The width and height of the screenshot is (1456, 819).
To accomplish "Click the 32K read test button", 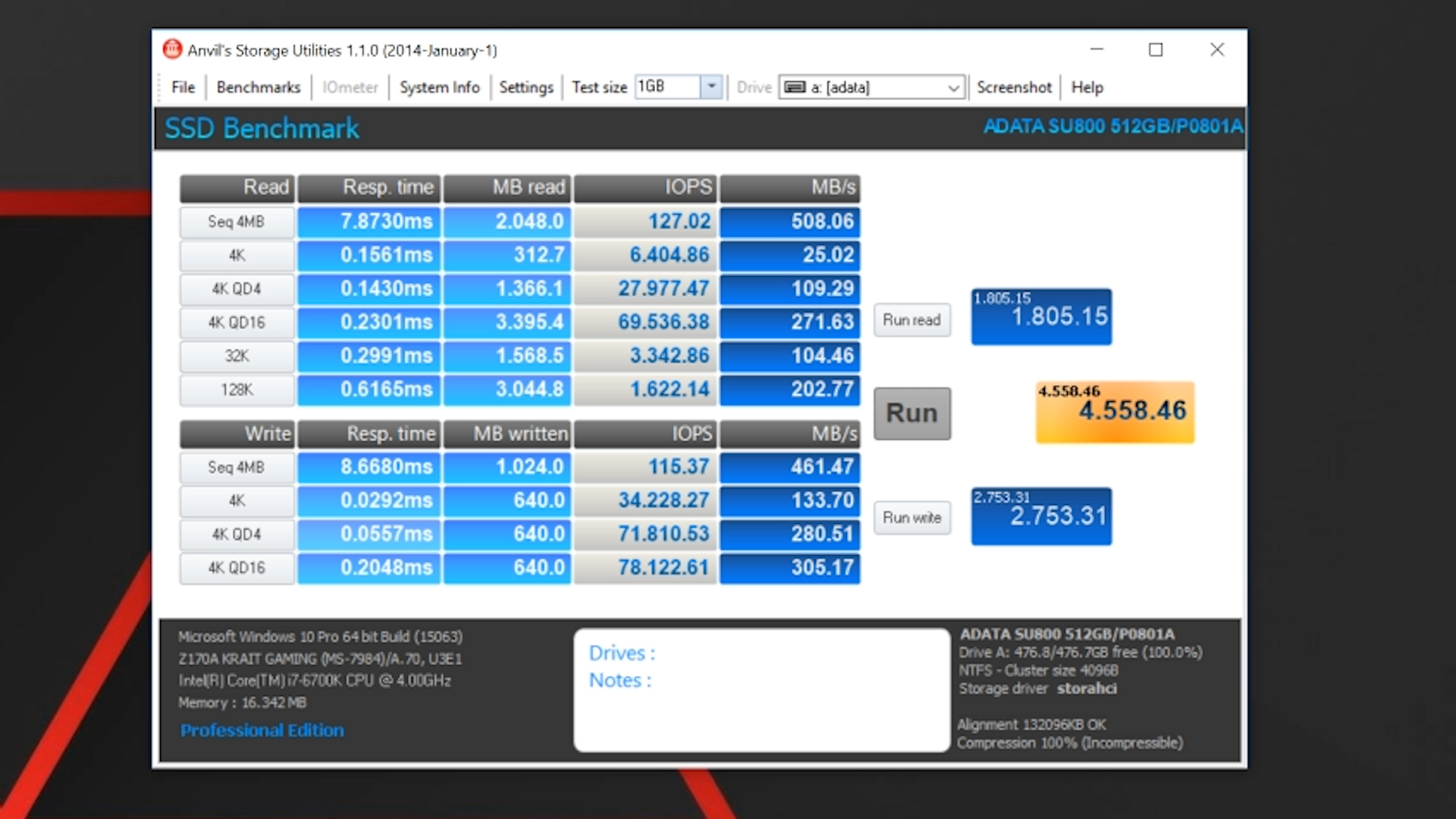I will 237,356.
